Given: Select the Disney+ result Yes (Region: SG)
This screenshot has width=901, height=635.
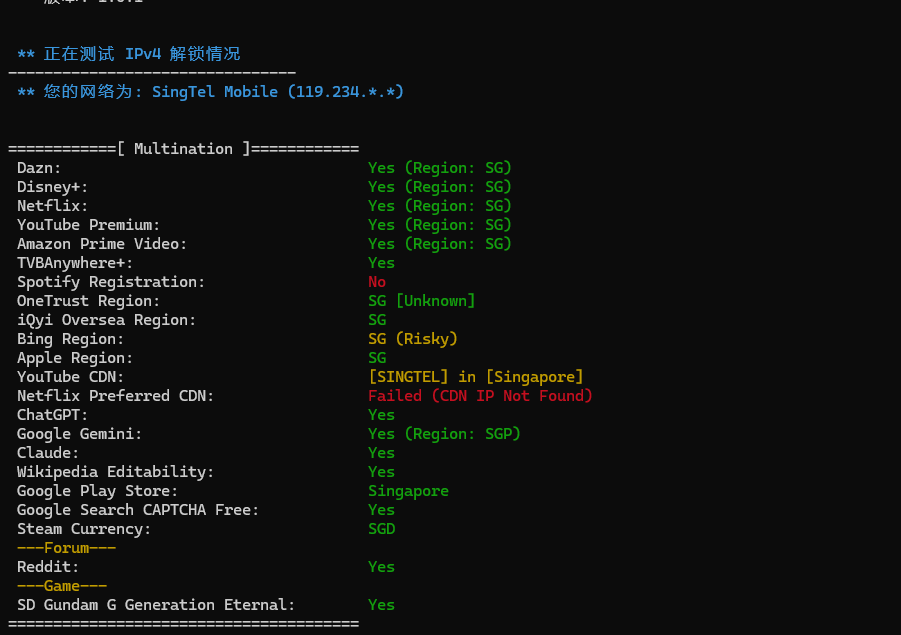Looking at the screenshot, I should click(x=439, y=187).
